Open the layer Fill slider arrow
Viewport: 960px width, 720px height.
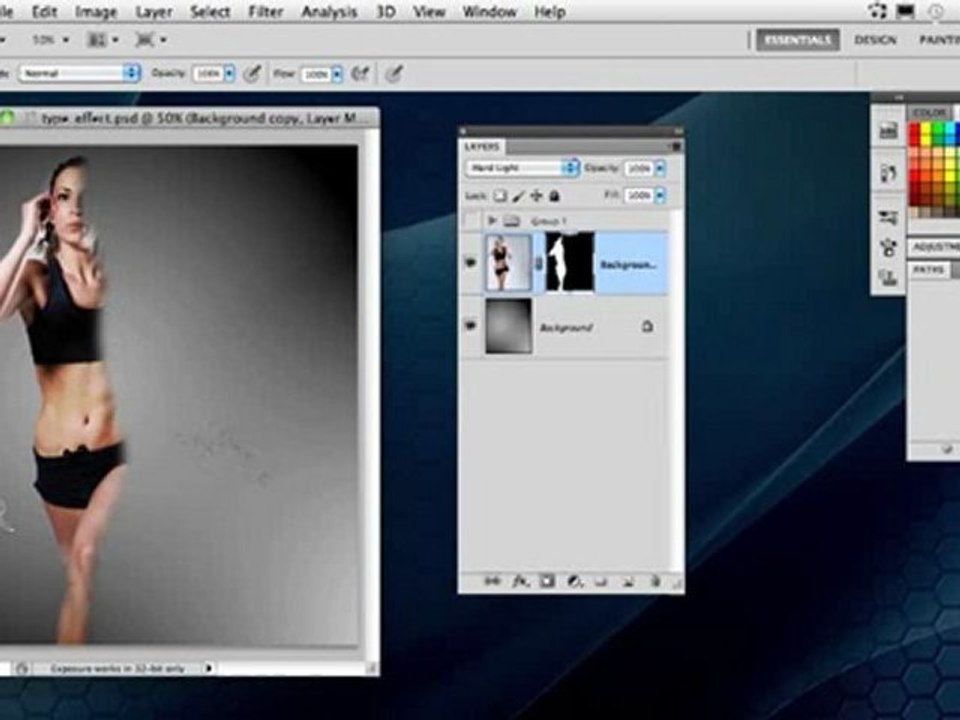coord(660,195)
